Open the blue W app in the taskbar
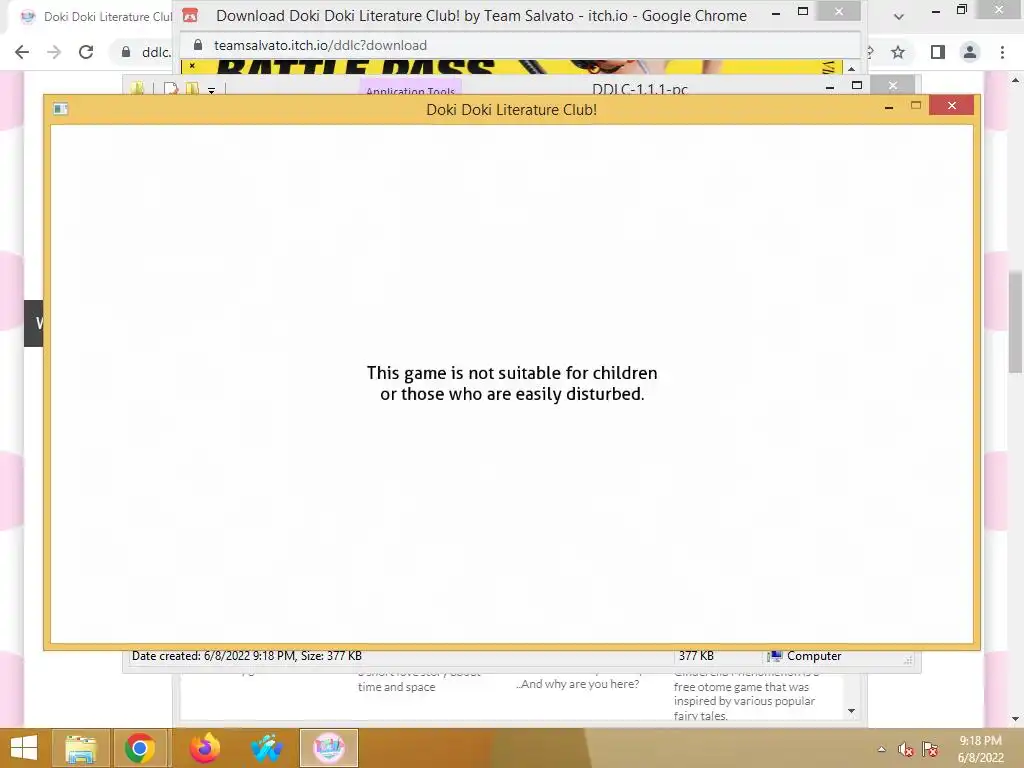The image size is (1024, 768). (266, 748)
